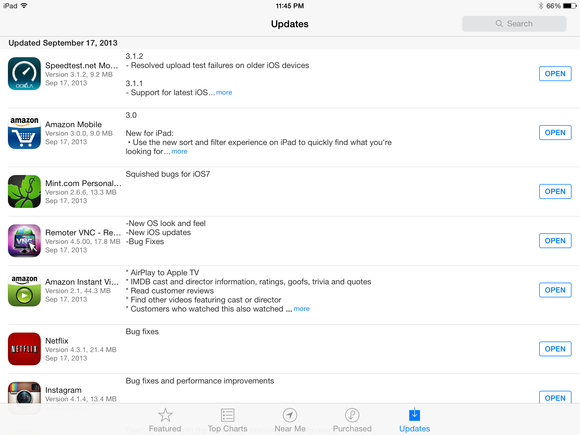The width and height of the screenshot is (580, 435).
Task: Tap the Remoter VNC app icon
Action: 24,240
